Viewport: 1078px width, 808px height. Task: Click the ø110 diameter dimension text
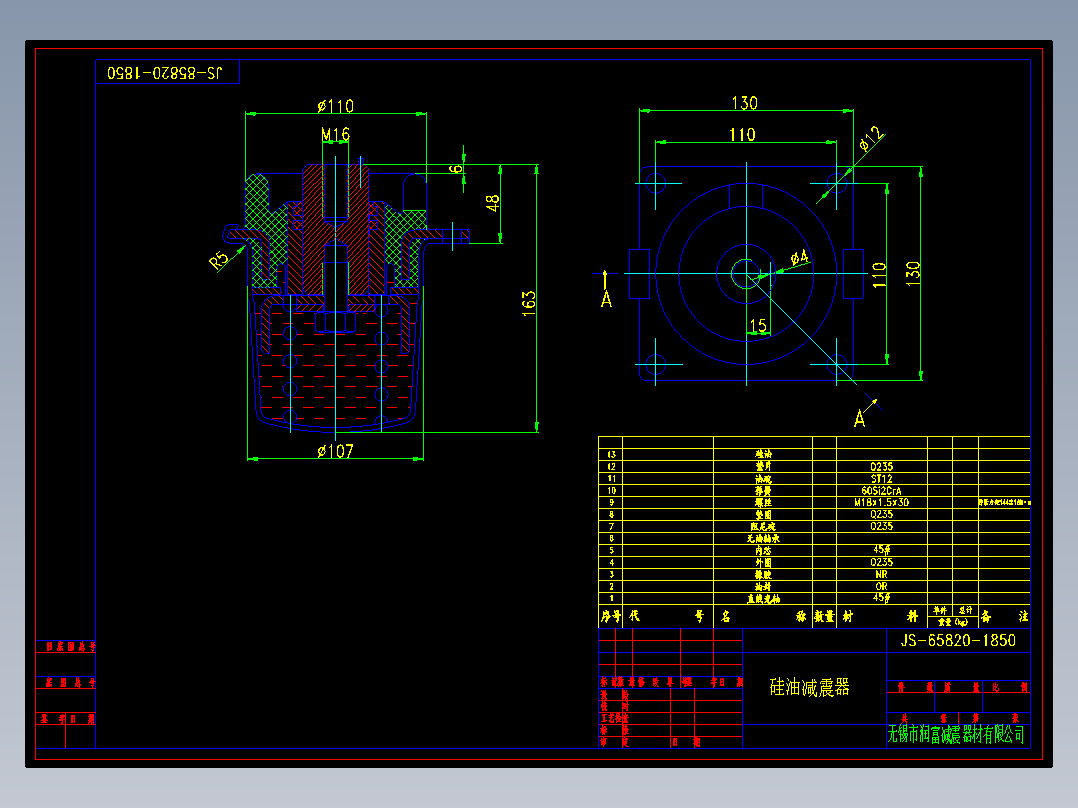pos(336,106)
